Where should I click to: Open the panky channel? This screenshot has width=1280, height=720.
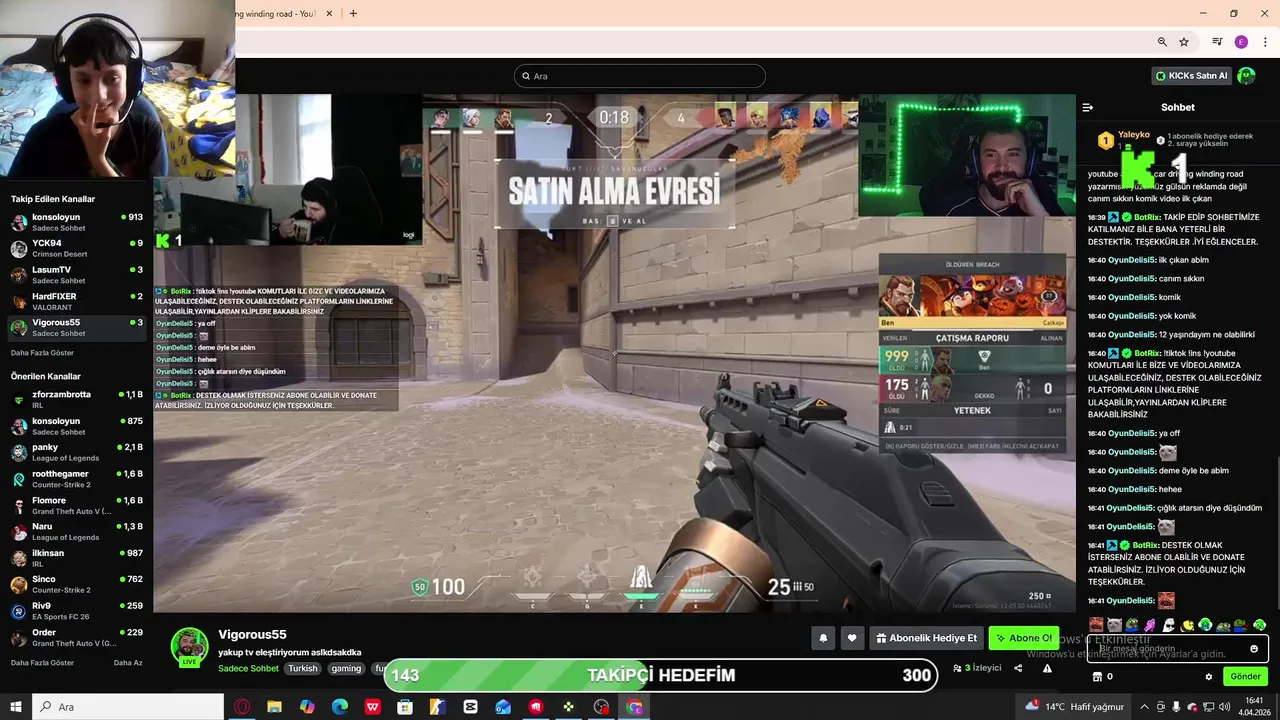(77, 452)
